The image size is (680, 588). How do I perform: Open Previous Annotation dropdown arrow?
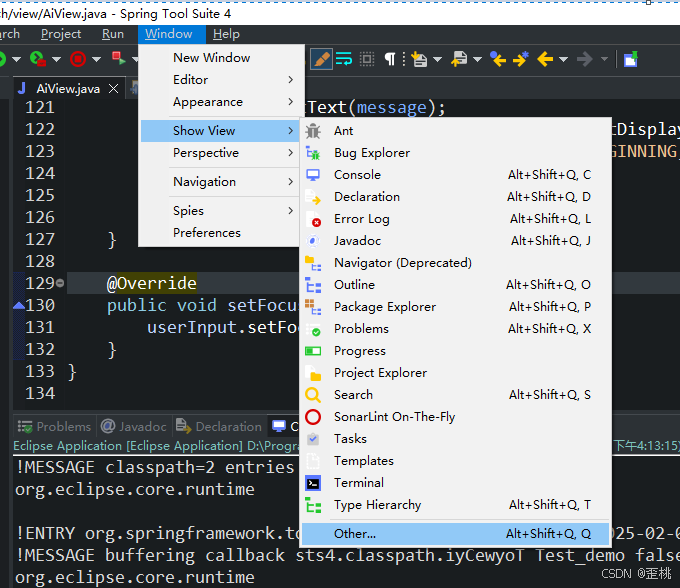pyautogui.click(x=477, y=59)
